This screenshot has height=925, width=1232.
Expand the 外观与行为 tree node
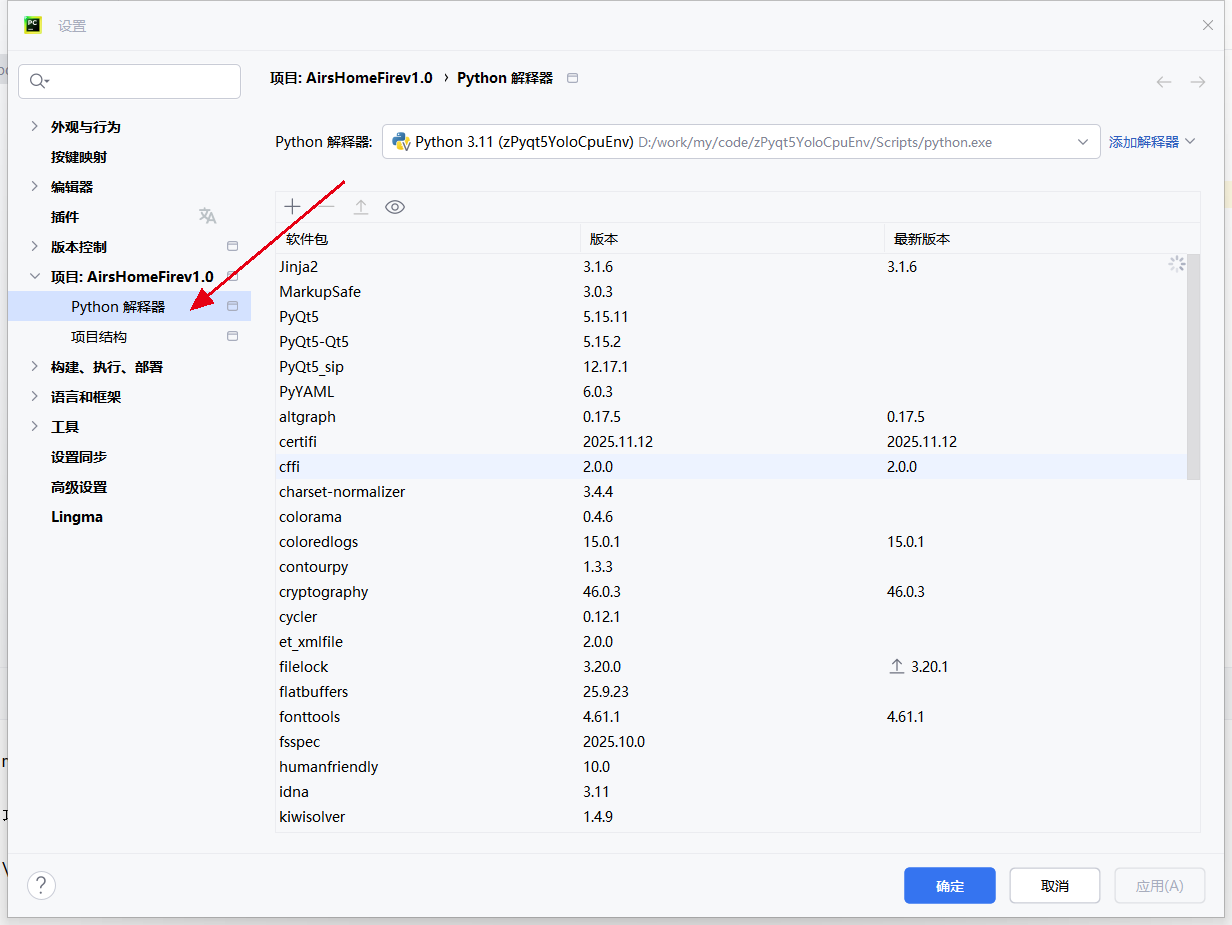pos(35,126)
